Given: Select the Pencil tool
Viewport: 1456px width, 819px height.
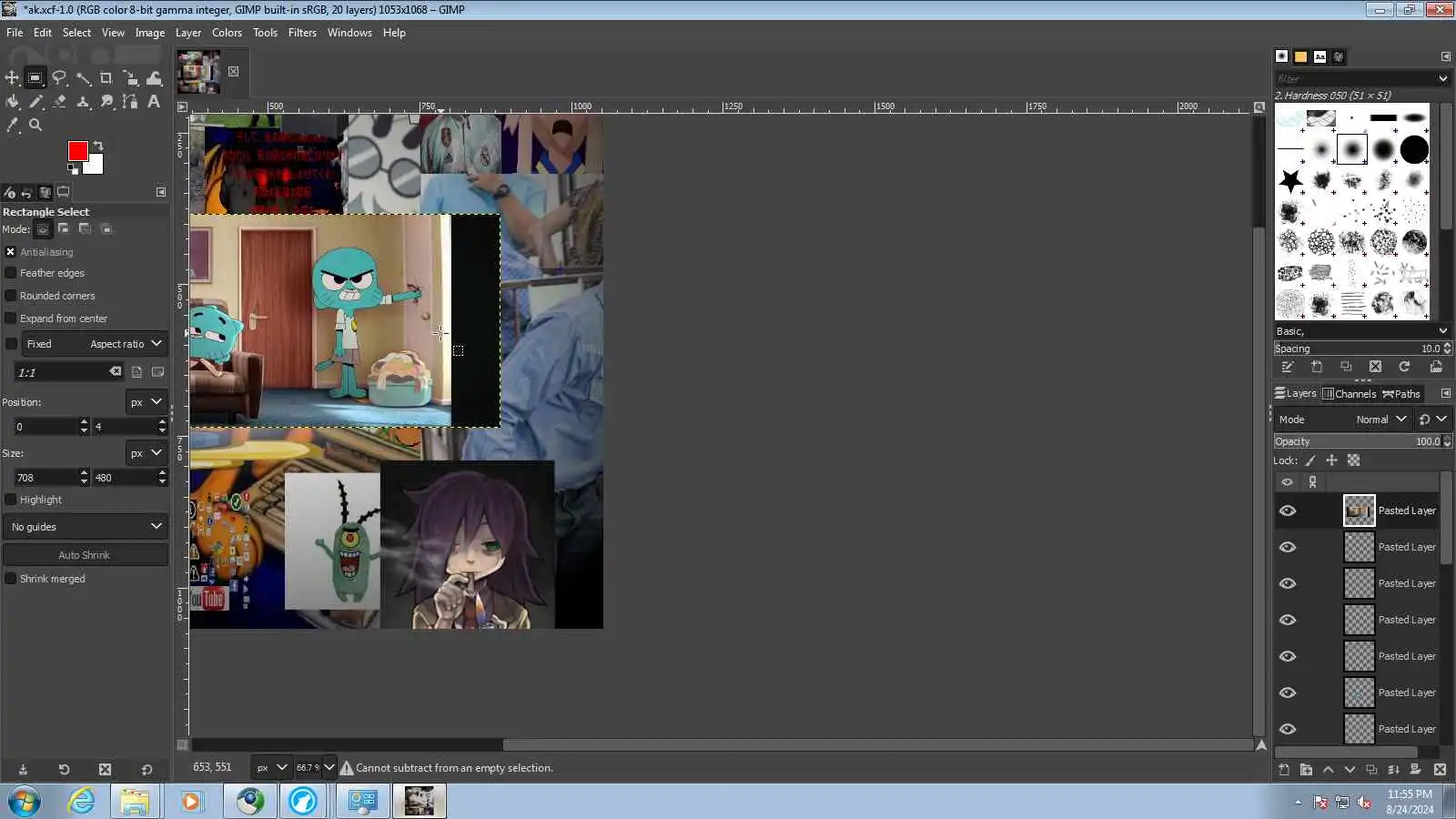Looking at the screenshot, I should coord(35,102).
